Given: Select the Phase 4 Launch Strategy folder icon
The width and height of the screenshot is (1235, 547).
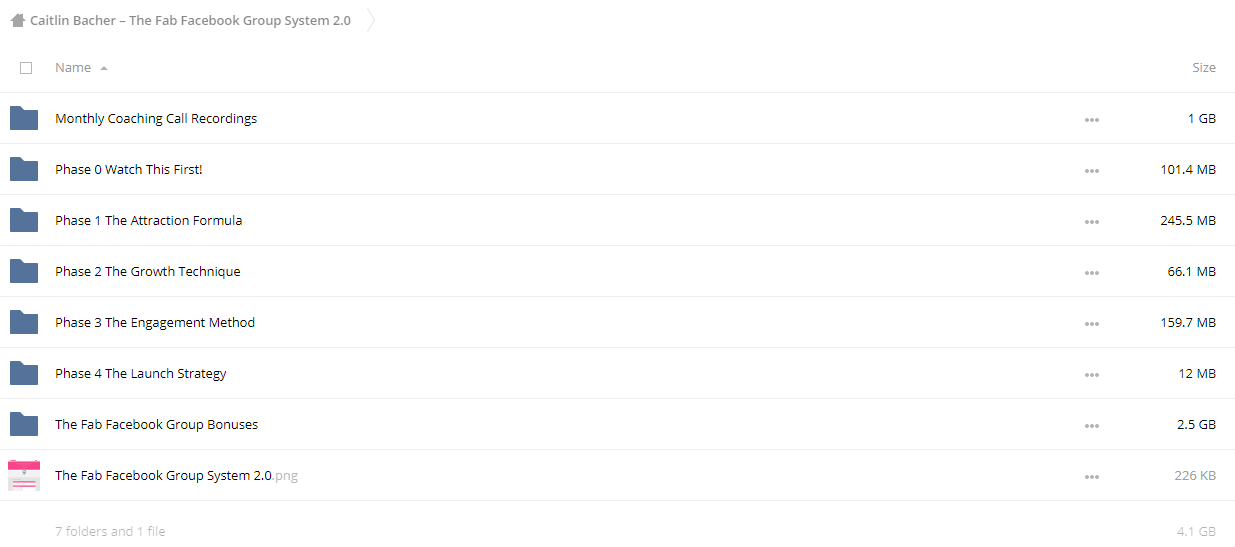Looking at the screenshot, I should point(24,373).
